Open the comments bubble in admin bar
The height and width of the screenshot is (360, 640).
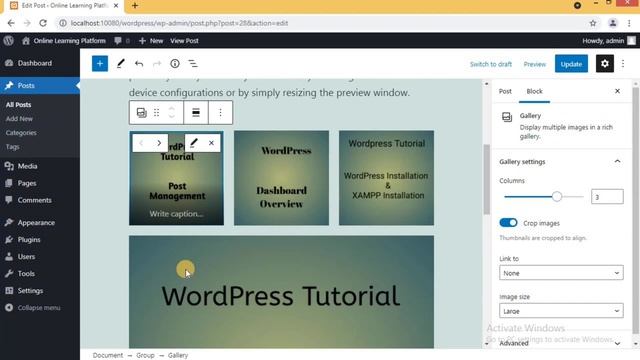pyautogui.click(x=122, y=40)
